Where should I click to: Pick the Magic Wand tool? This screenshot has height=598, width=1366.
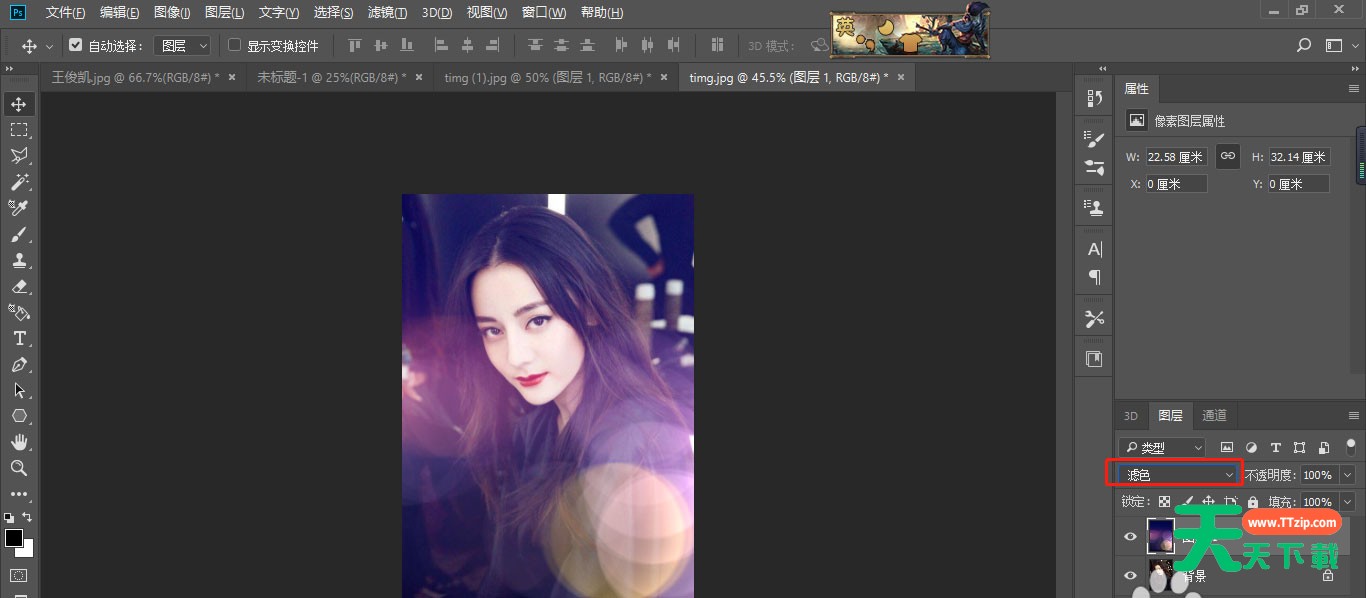(19, 182)
